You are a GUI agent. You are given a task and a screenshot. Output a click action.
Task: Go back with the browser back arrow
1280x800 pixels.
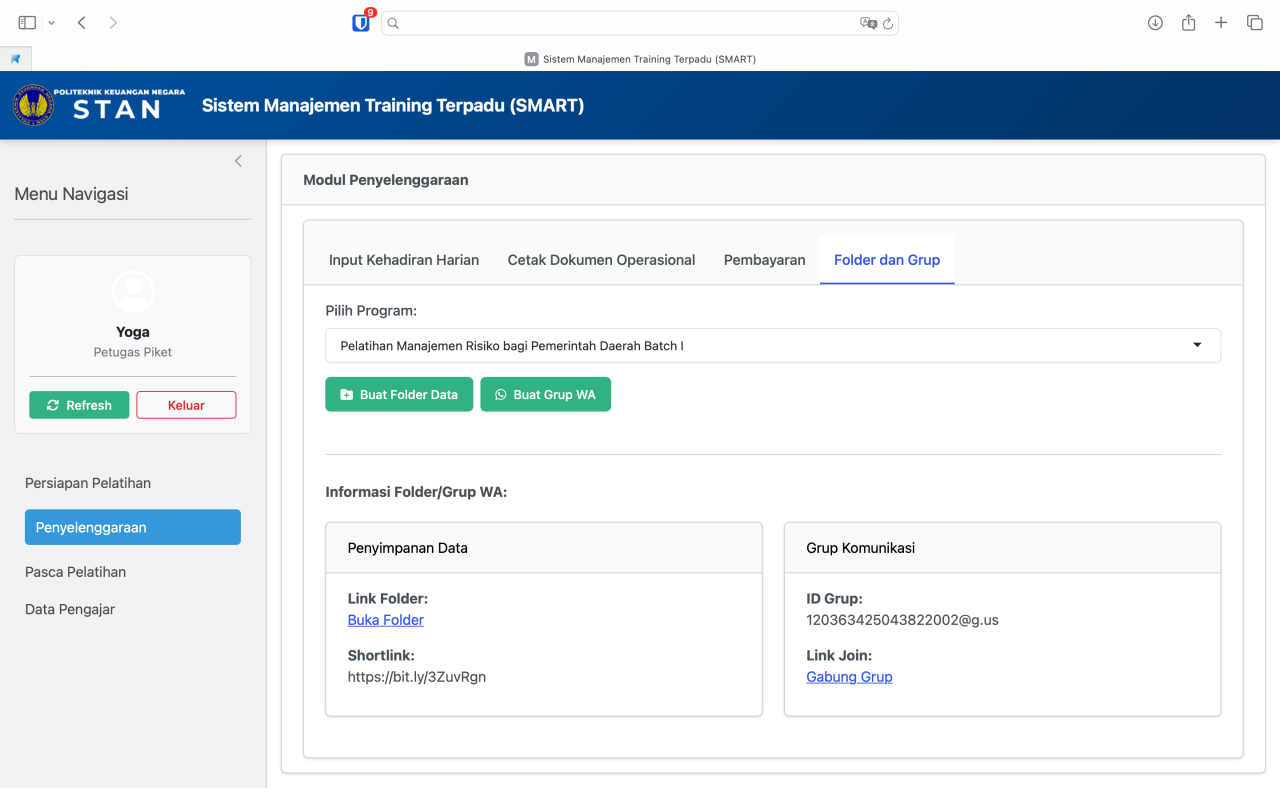tap(82, 23)
